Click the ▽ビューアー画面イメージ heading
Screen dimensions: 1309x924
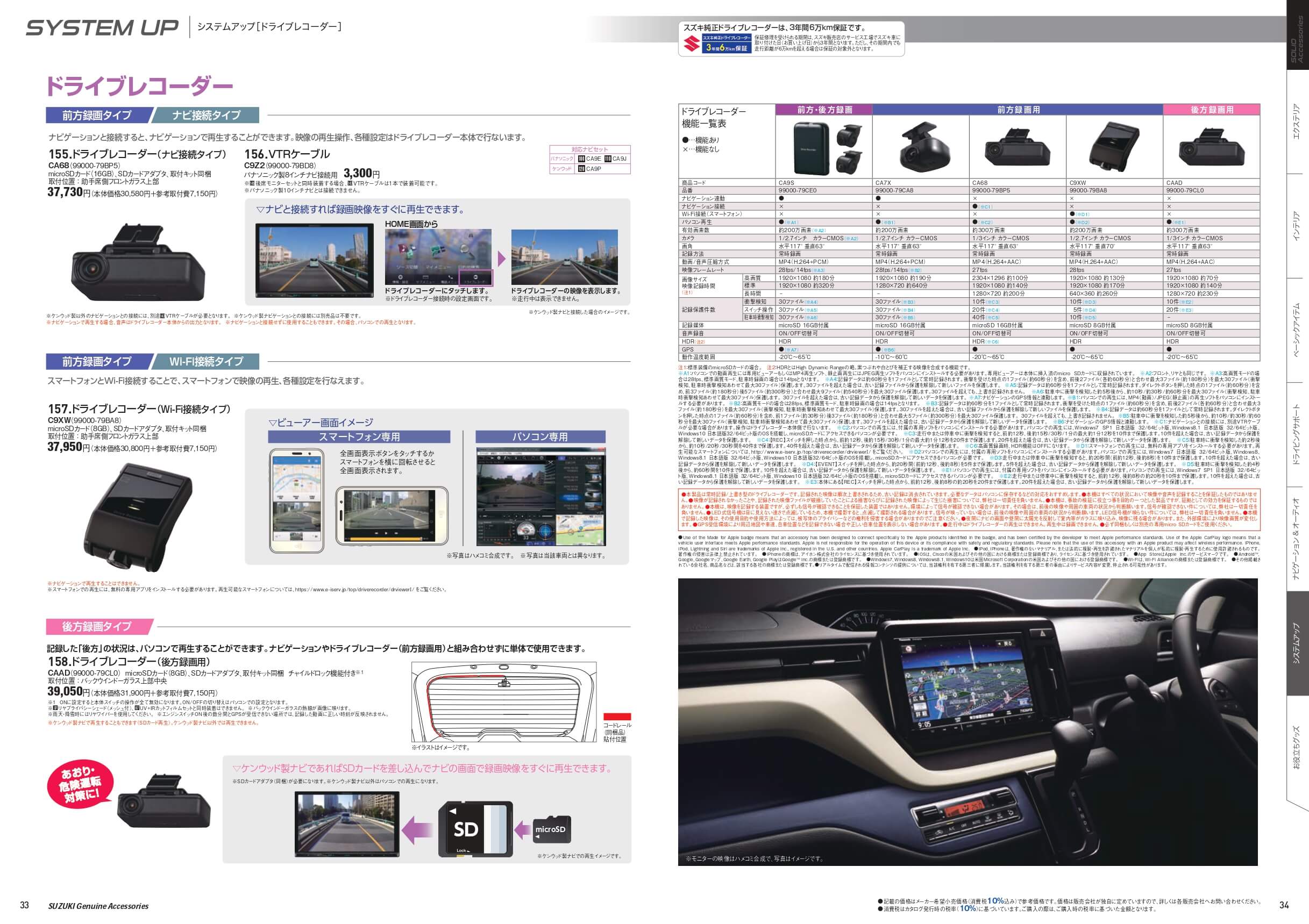click(321, 422)
